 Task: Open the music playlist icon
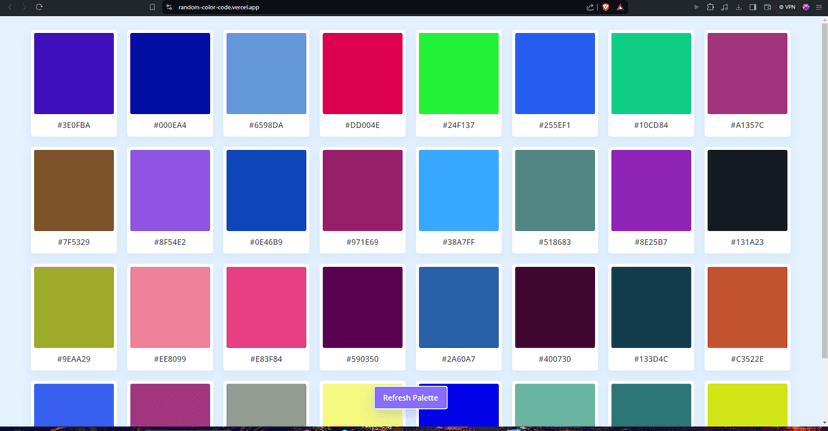[x=725, y=7]
